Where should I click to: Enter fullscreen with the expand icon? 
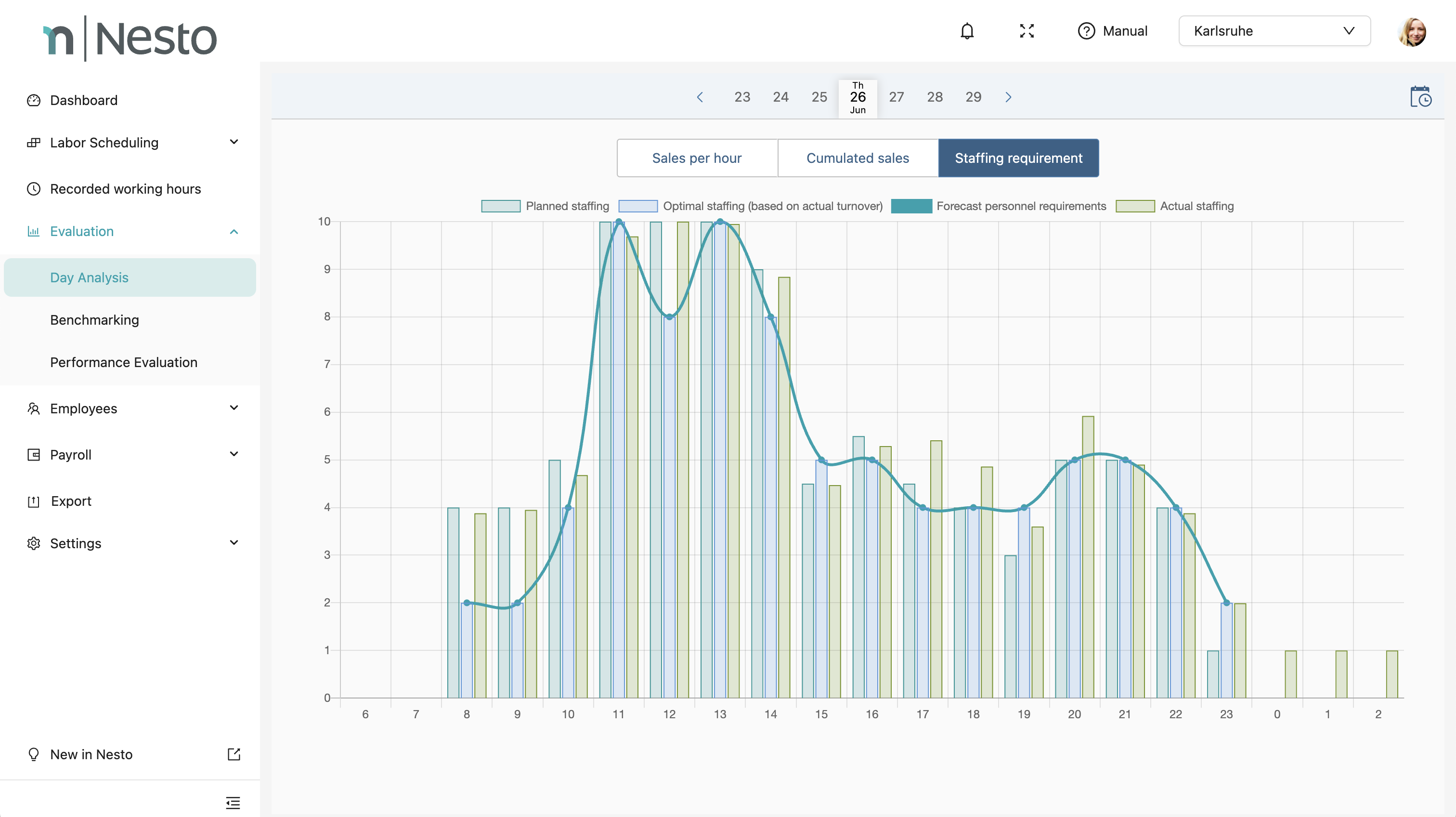pyautogui.click(x=1027, y=31)
